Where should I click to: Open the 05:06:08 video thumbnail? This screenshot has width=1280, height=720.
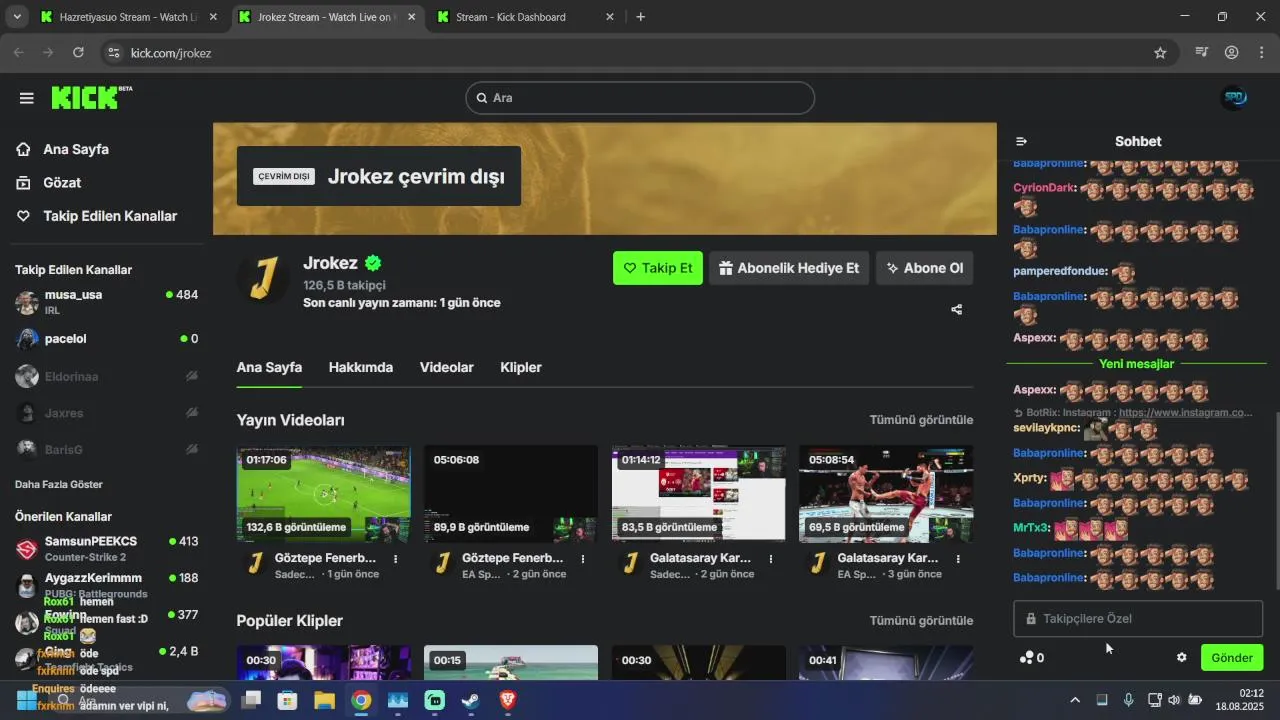pyautogui.click(x=511, y=494)
